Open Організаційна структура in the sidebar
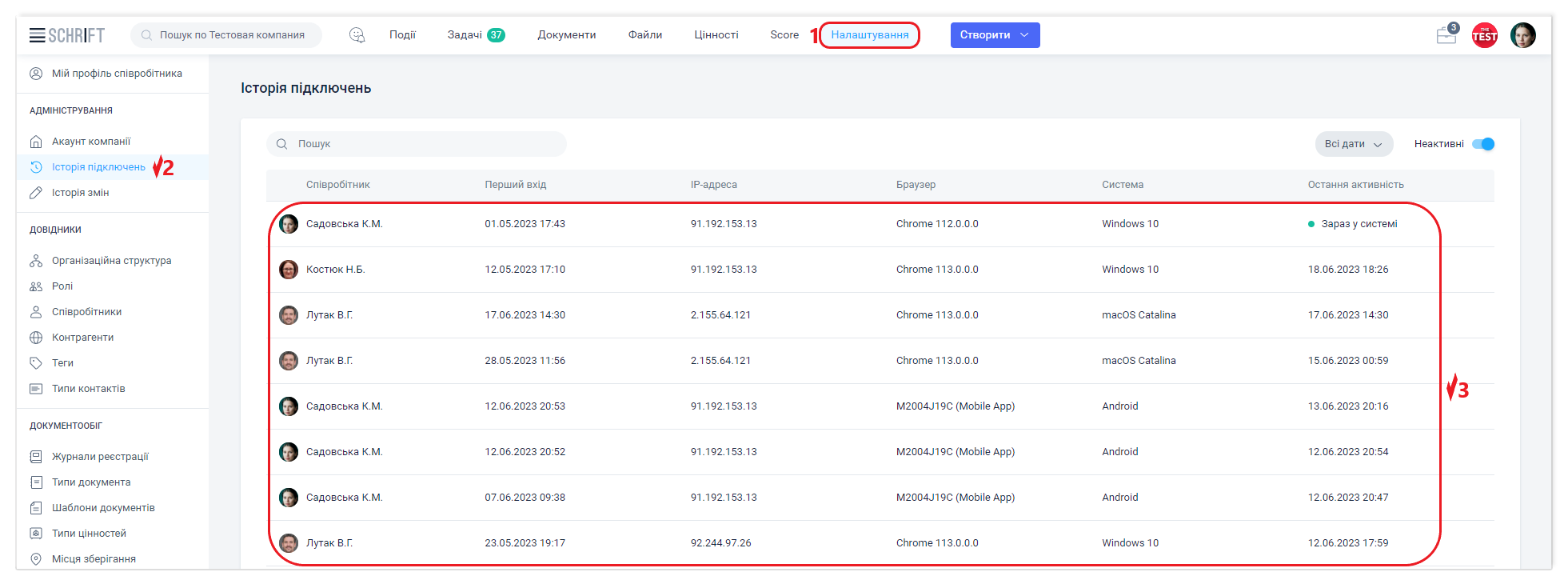The image size is (1568, 588). click(111, 261)
